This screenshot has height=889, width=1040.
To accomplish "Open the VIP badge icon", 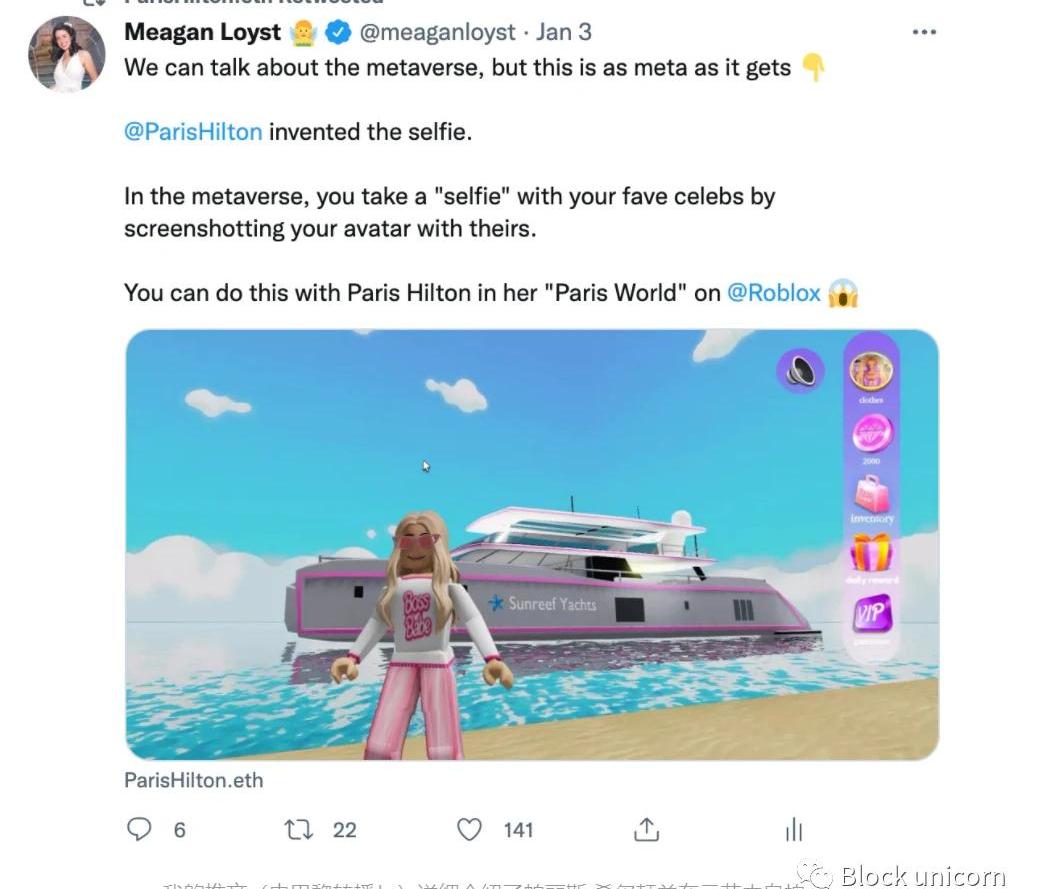I will [872, 612].
